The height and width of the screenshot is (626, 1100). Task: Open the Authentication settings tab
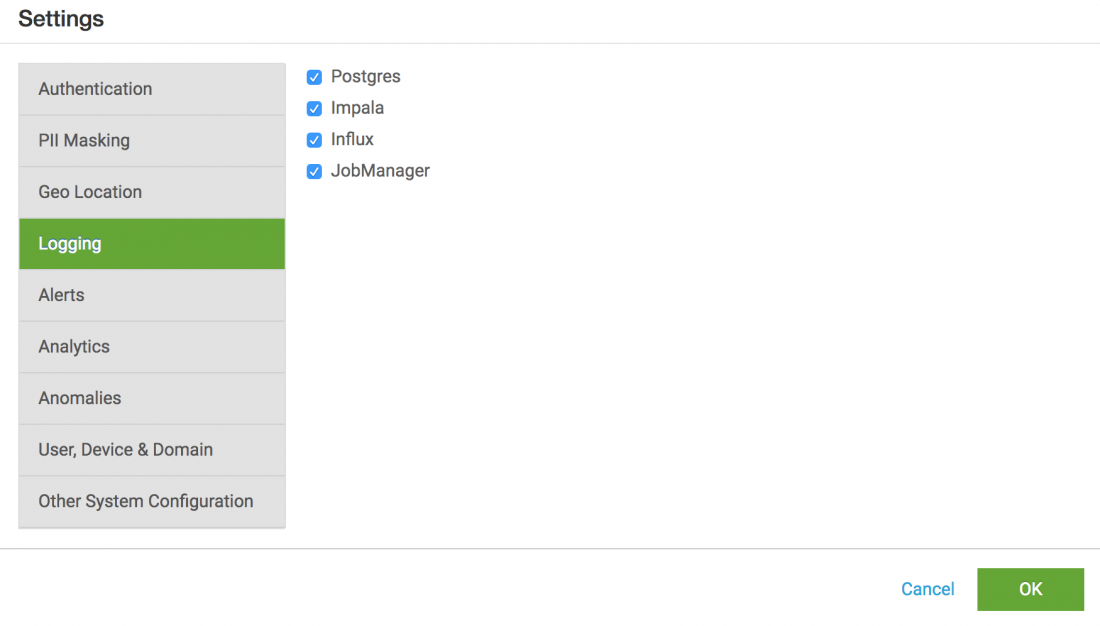tap(152, 89)
